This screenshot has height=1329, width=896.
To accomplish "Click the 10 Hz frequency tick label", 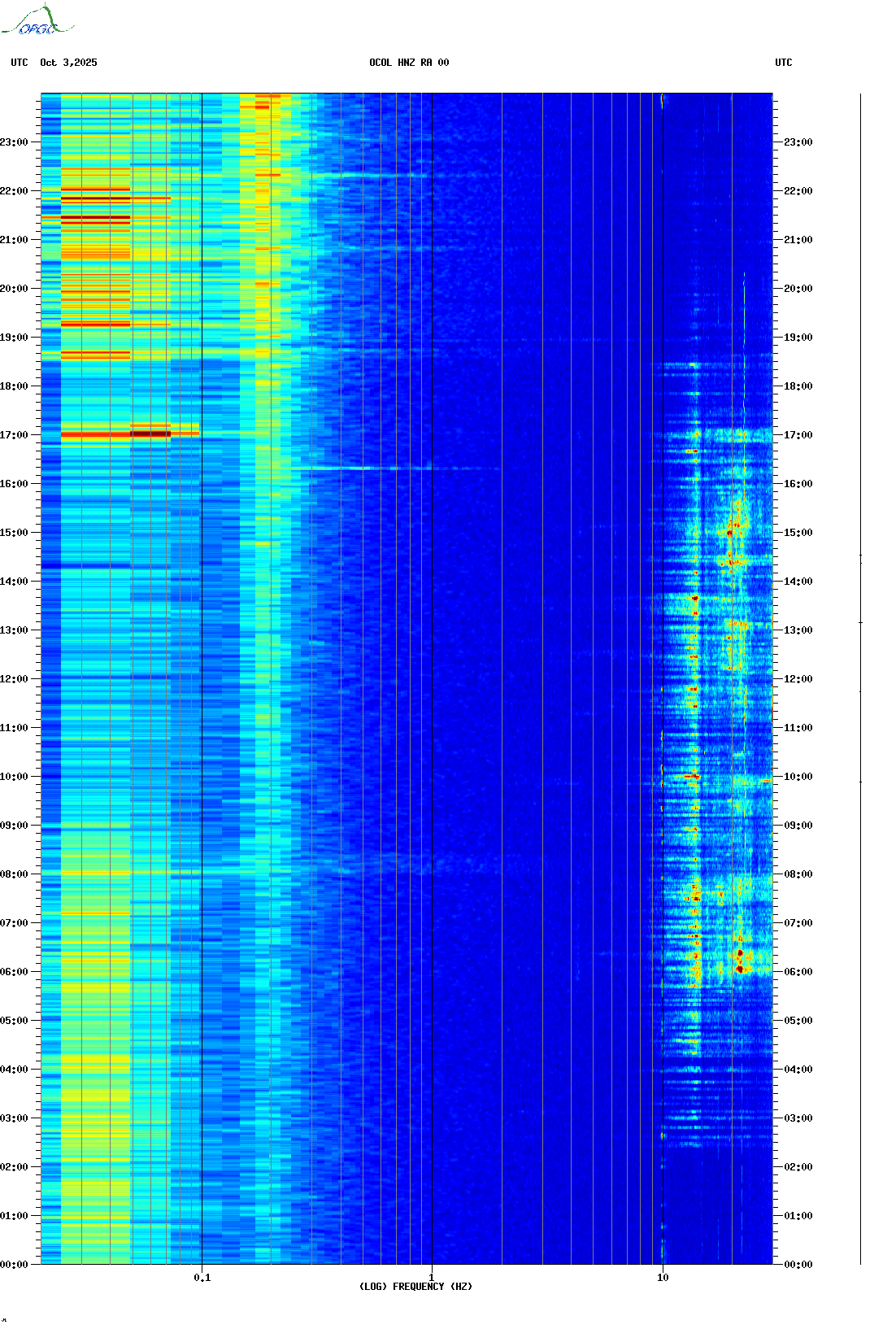I will [663, 1278].
